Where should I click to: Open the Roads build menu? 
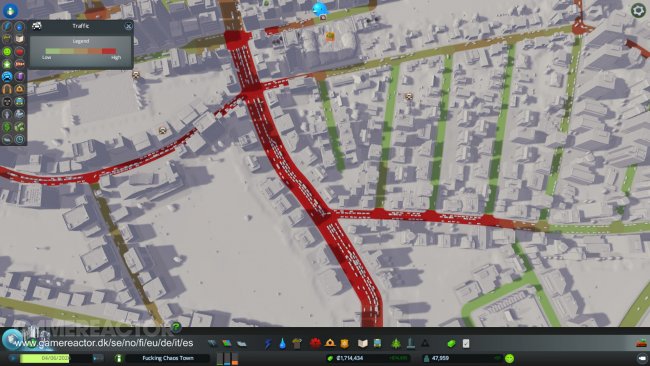click(x=212, y=343)
